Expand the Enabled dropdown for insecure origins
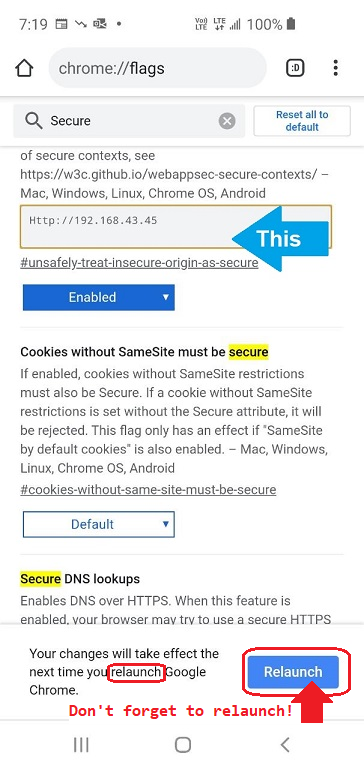 click(x=98, y=297)
